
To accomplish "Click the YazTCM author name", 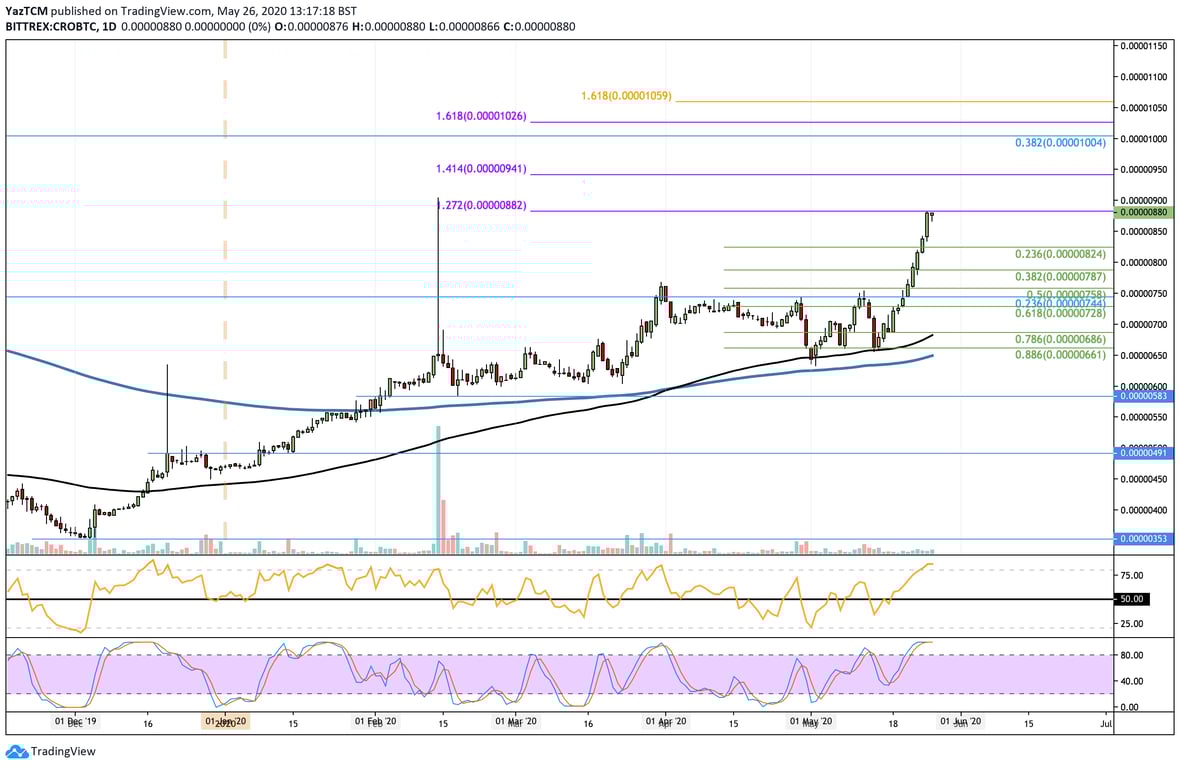I will [25, 9].
